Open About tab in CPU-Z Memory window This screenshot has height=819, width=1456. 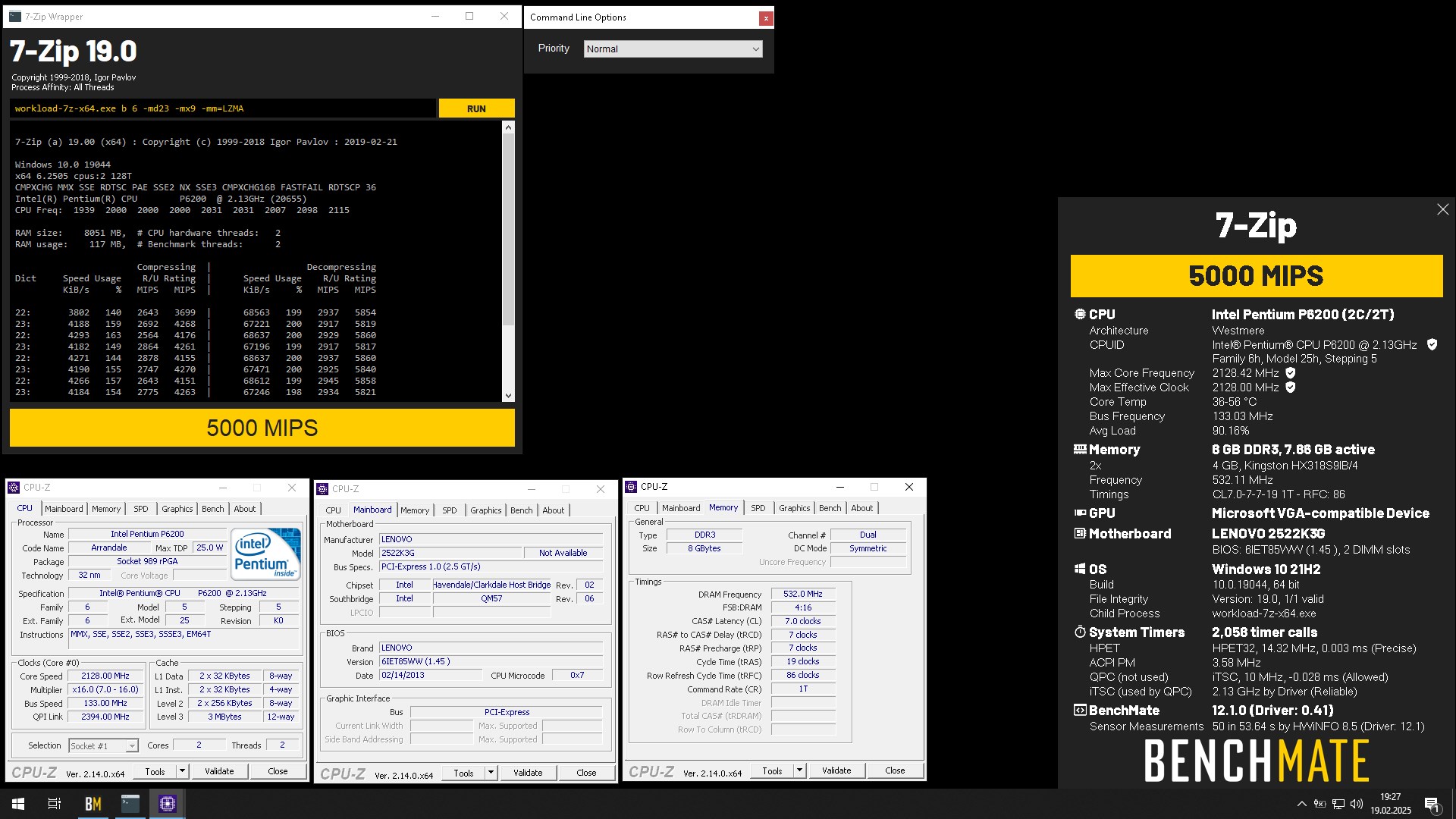pos(861,508)
